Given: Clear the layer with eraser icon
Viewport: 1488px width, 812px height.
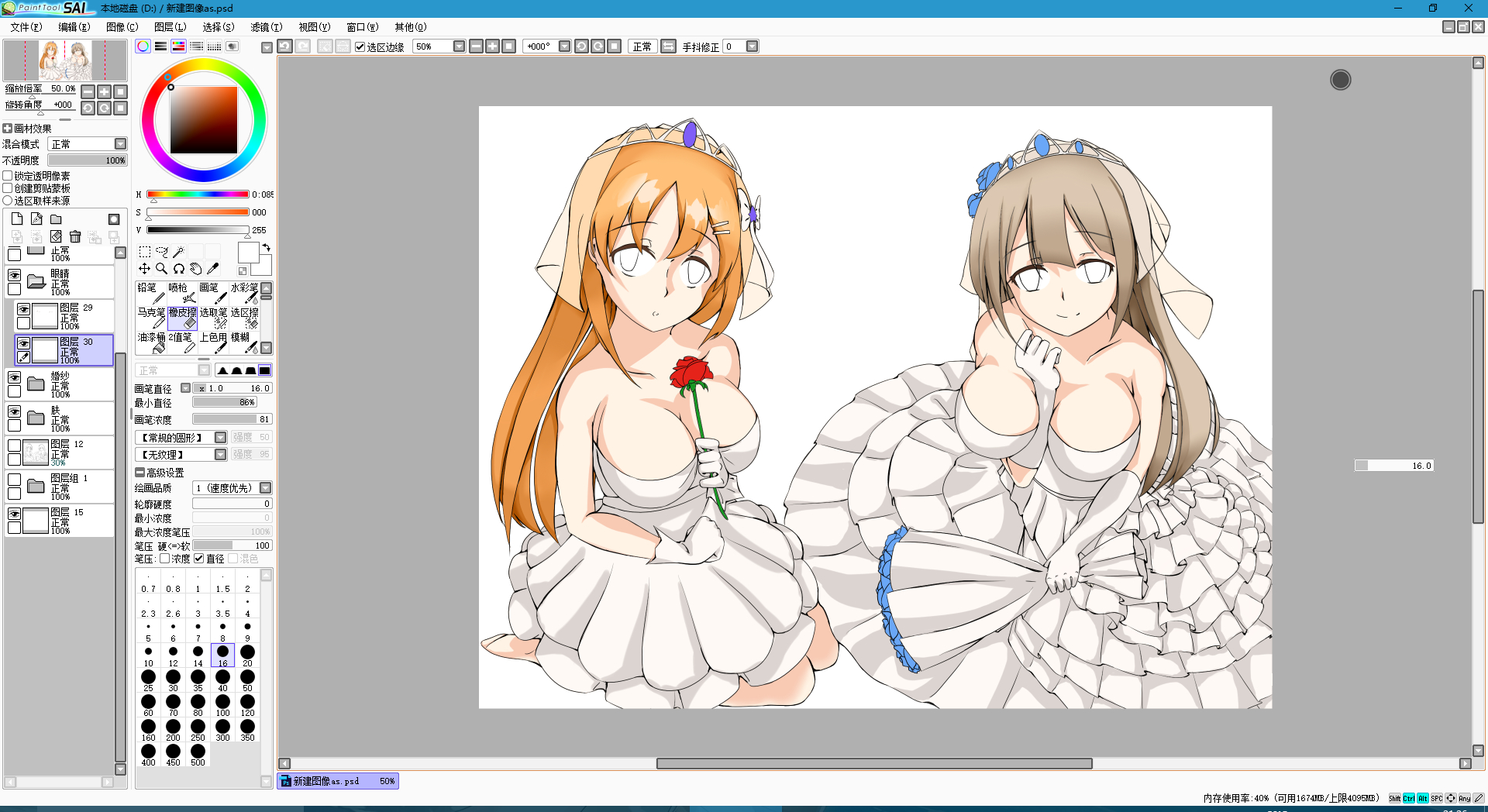Looking at the screenshot, I should pos(56,236).
